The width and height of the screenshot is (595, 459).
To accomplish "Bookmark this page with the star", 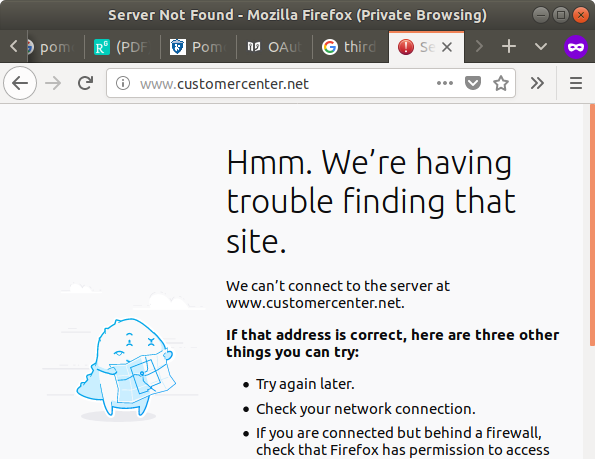I will [x=501, y=83].
